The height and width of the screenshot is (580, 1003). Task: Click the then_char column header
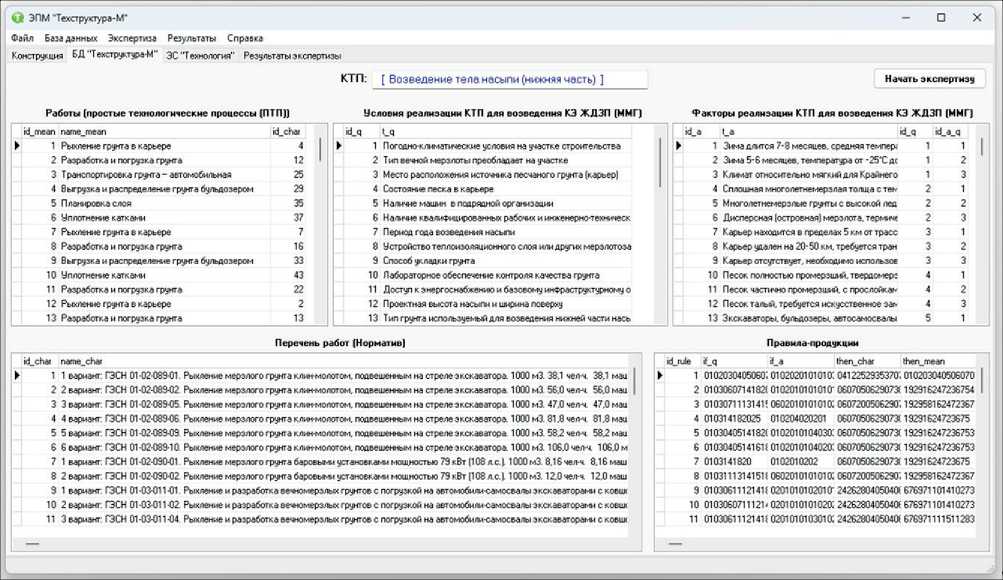(x=868, y=361)
